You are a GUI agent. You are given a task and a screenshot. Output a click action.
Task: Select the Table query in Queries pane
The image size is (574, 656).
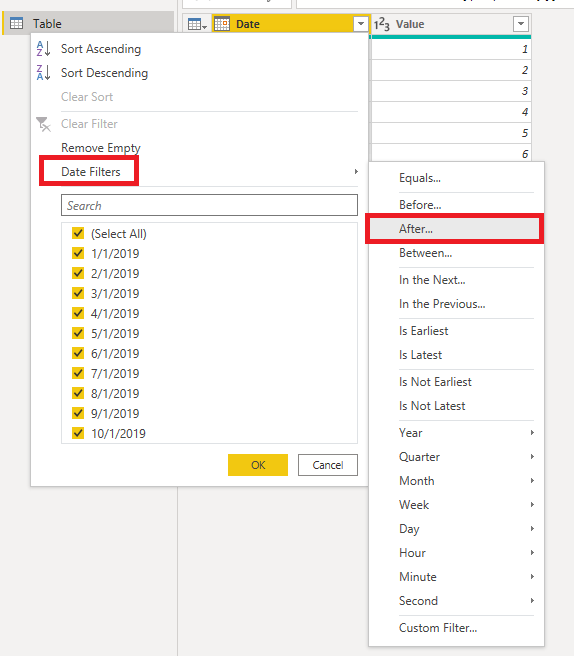coord(88,23)
